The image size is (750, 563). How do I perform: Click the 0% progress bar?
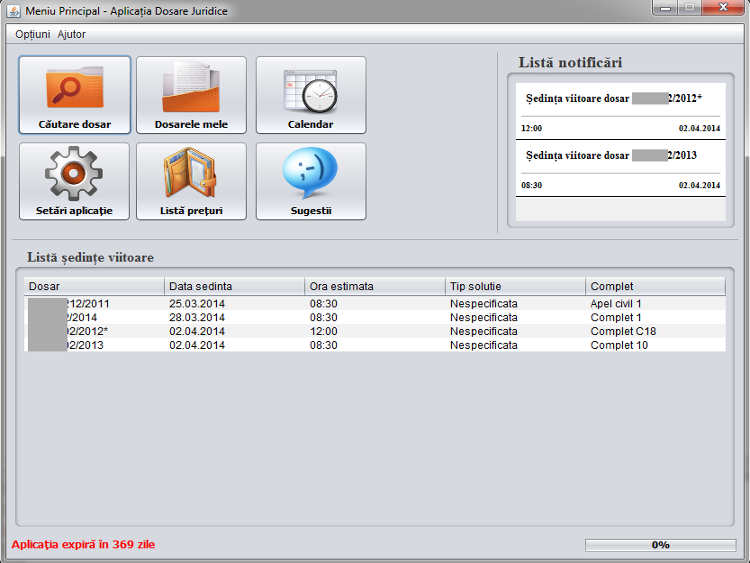pyautogui.click(x=660, y=545)
